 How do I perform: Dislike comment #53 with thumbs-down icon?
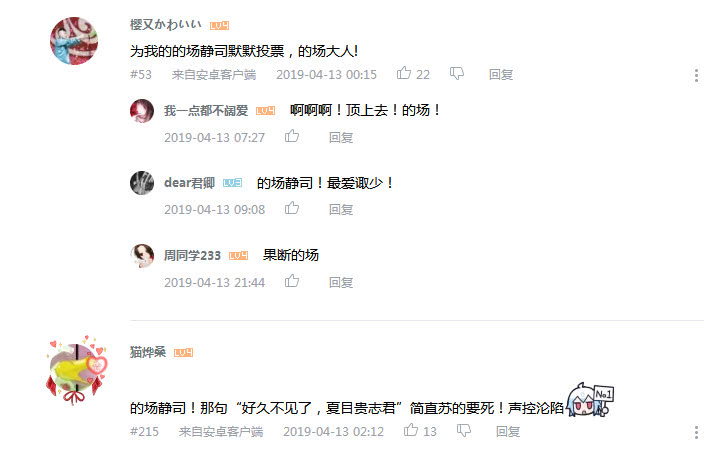click(457, 73)
